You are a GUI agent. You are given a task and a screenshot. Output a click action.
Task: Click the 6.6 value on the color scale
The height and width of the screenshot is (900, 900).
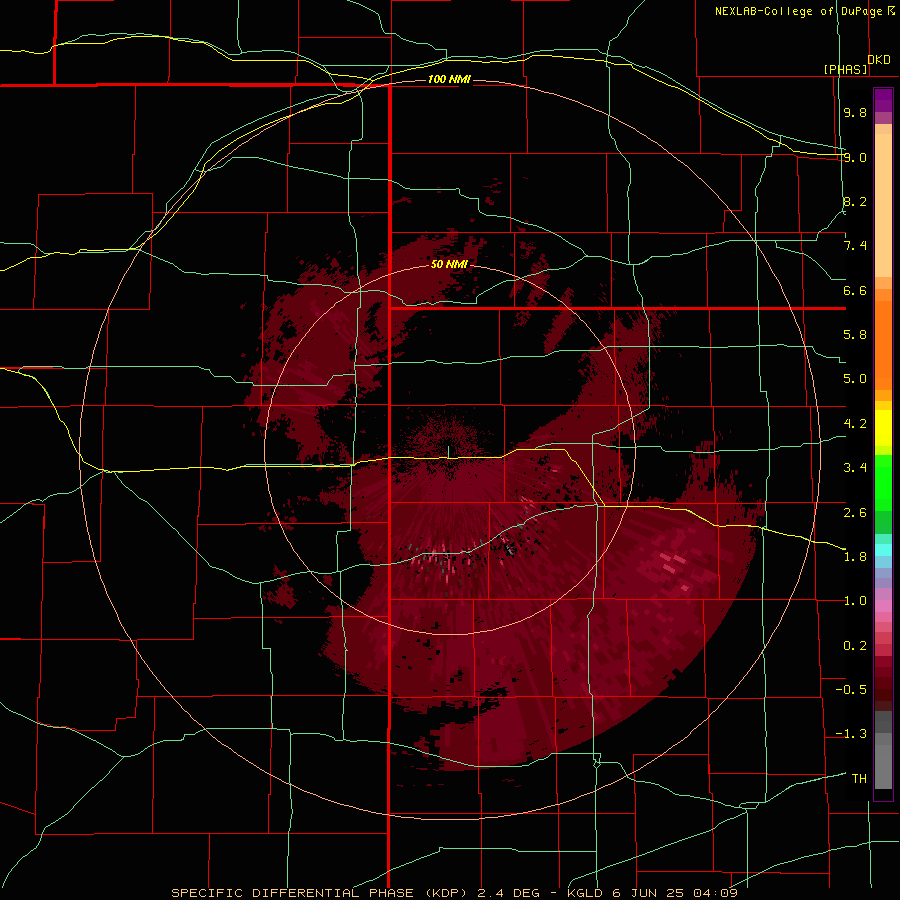tap(855, 290)
